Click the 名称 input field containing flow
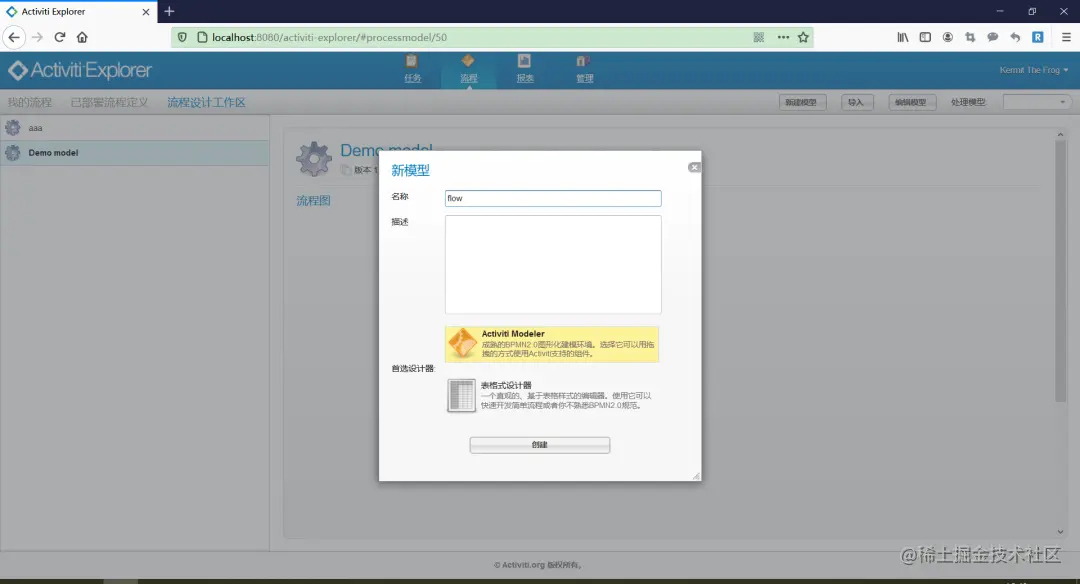1080x584 pixels. click(553, 198)
